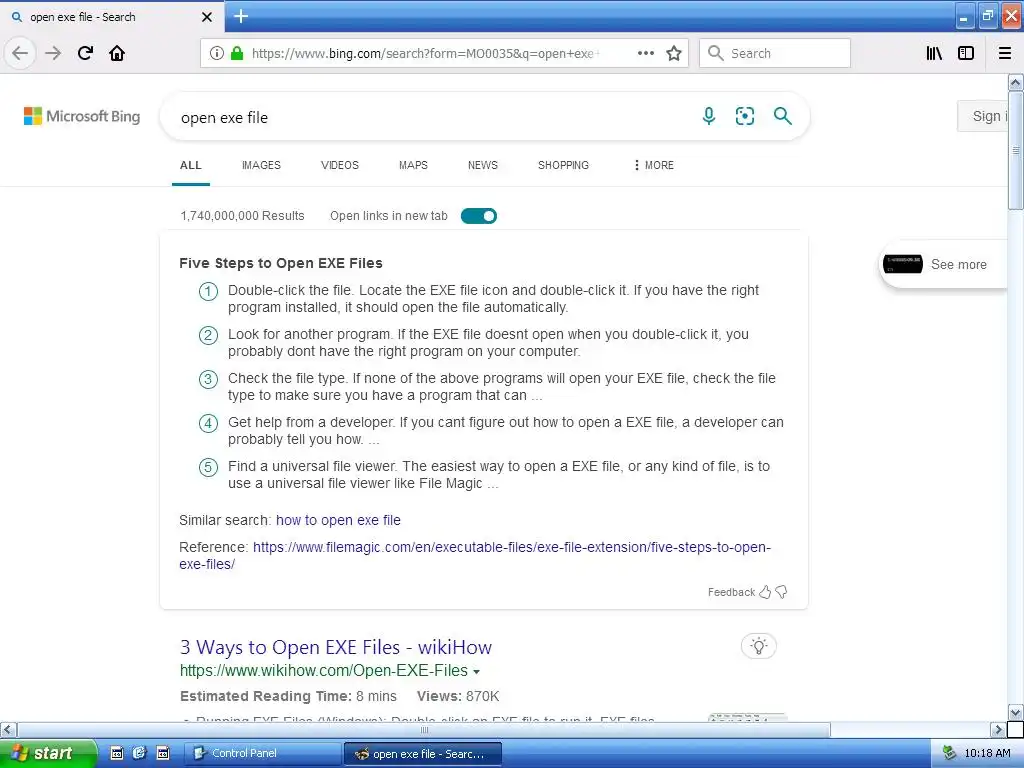
Task: Click horizontal scrollbar right arrow
Action: pos(999,729)
